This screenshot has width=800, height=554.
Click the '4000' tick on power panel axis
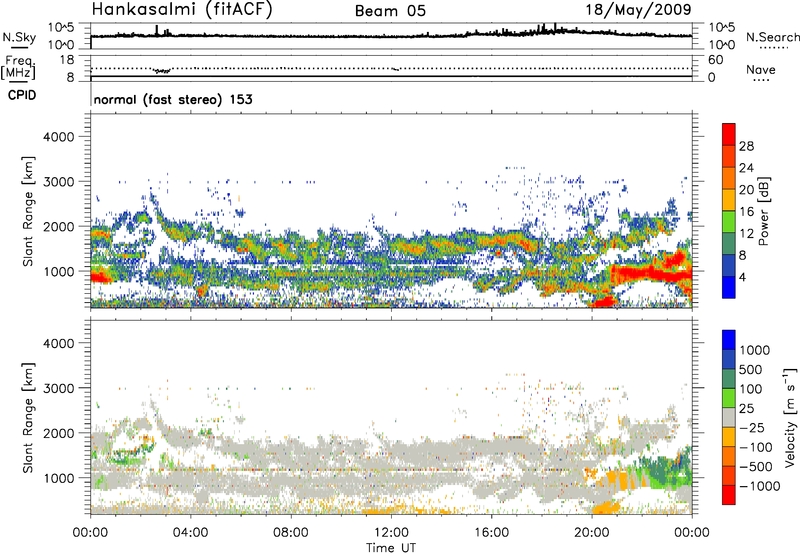[58, 137]
